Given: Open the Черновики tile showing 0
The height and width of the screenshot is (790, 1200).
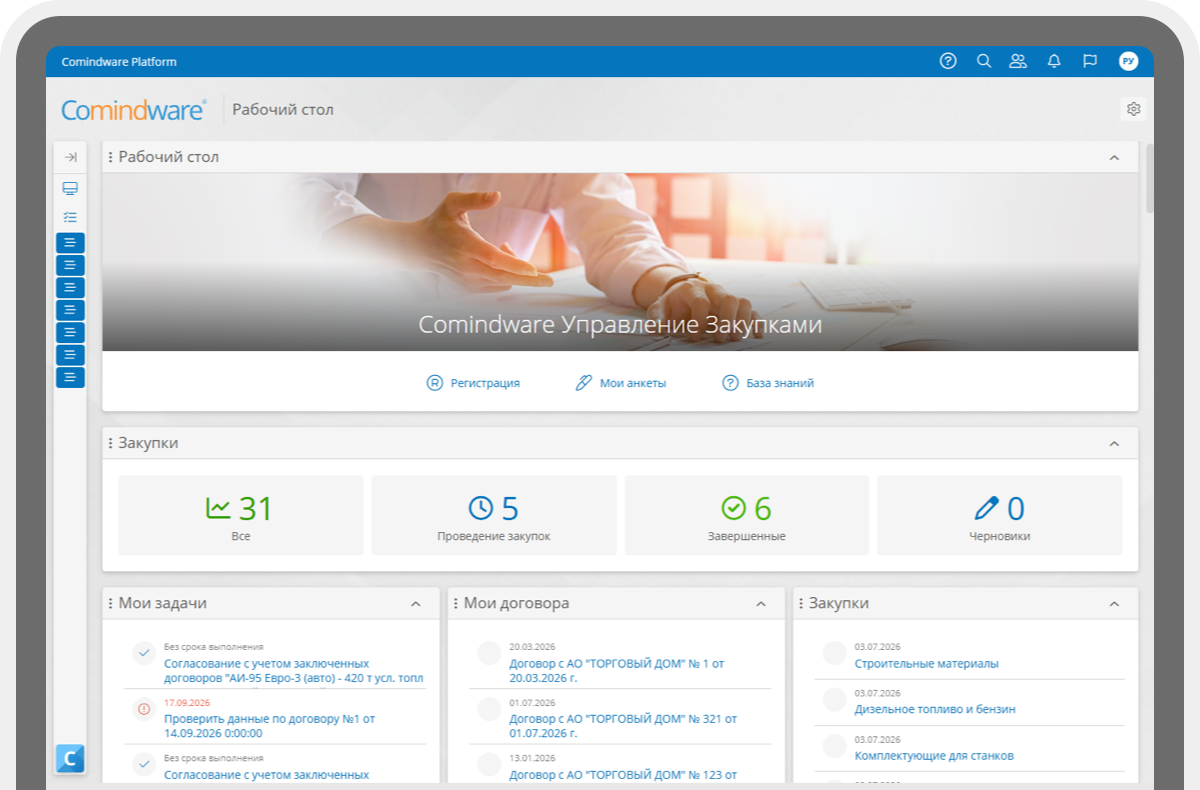Looking at the screenshot, I should tap(1000, 515).
